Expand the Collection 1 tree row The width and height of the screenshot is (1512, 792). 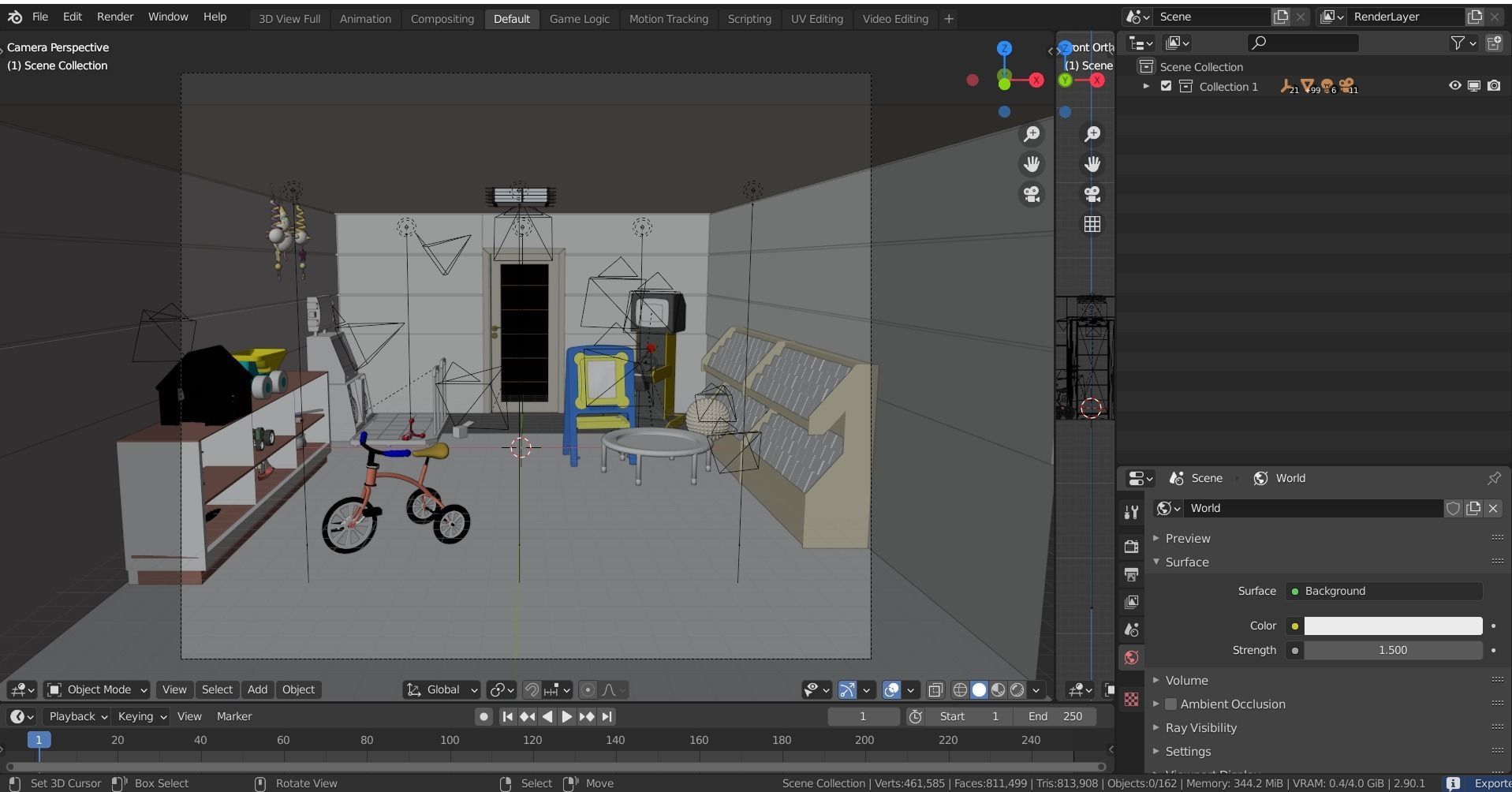tap(1146, 86)
